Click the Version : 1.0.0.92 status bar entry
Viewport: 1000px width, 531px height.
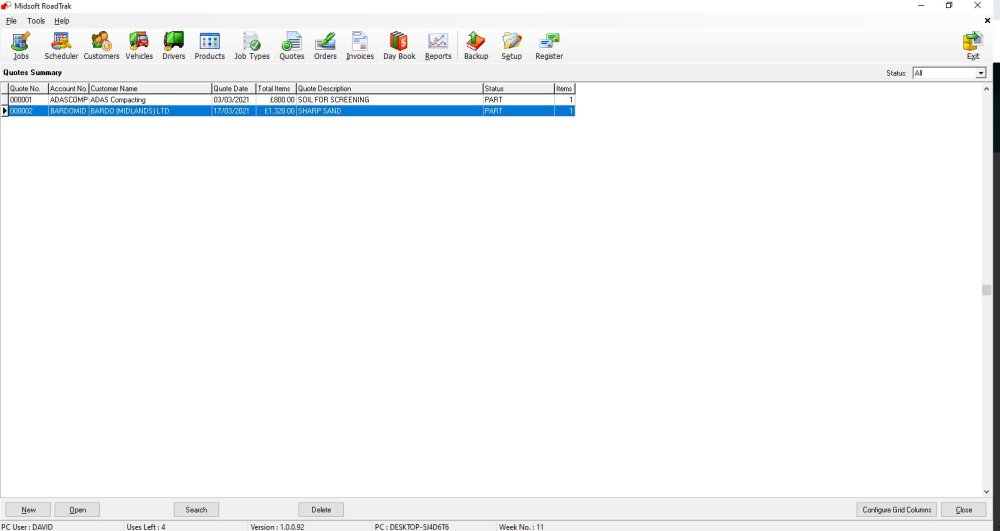(277, 527)
